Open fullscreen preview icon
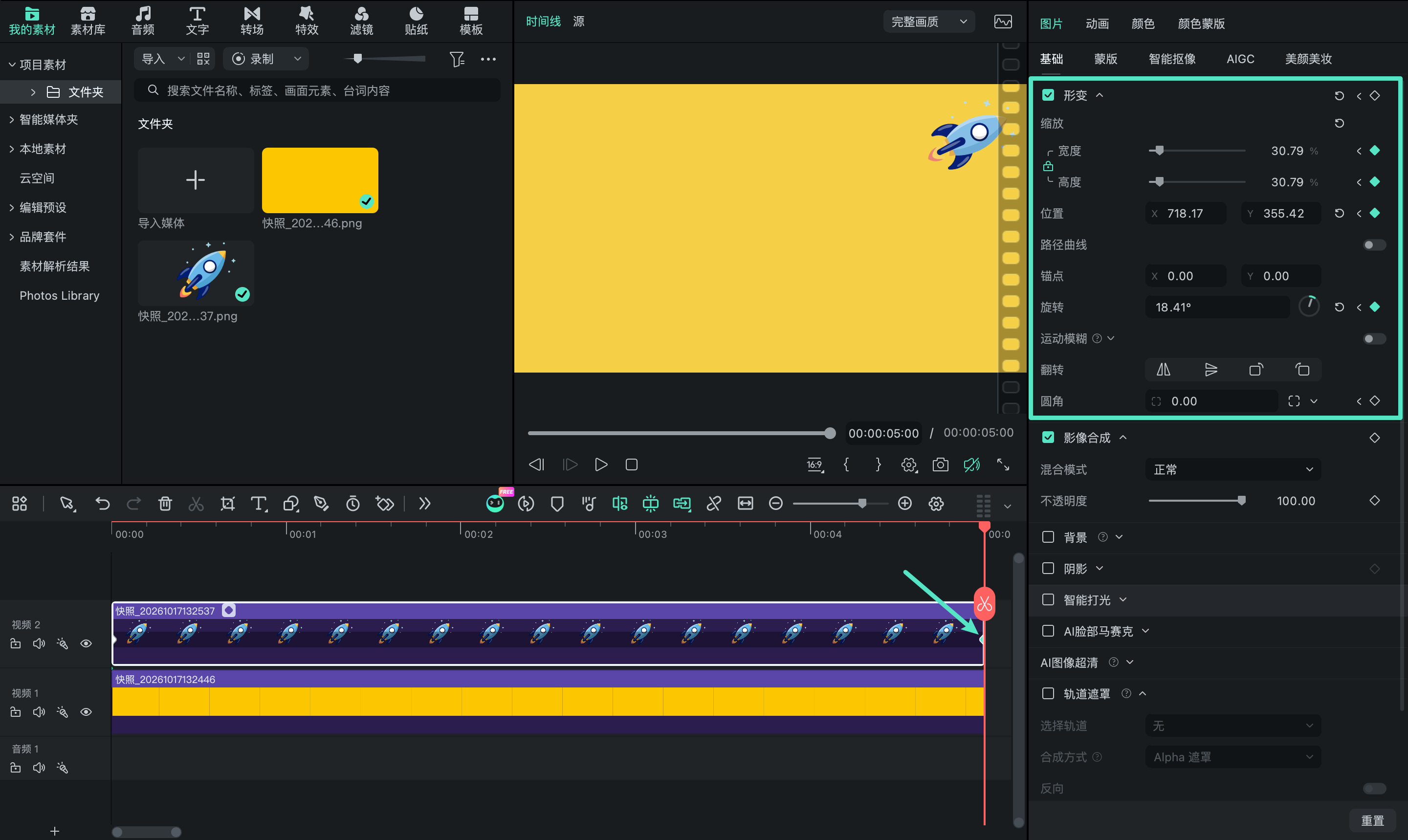This screenshot has width=1408, height=840. click(x=1003, y=464)
